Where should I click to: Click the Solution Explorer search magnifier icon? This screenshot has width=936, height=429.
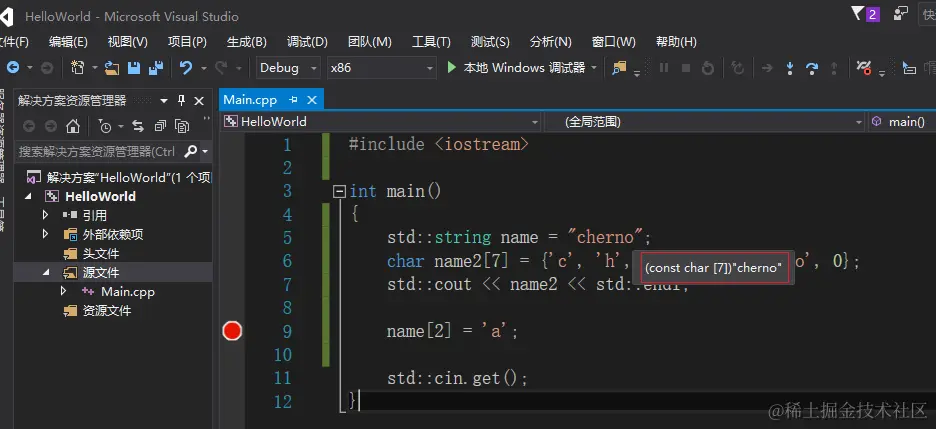[x=190, y=152]
